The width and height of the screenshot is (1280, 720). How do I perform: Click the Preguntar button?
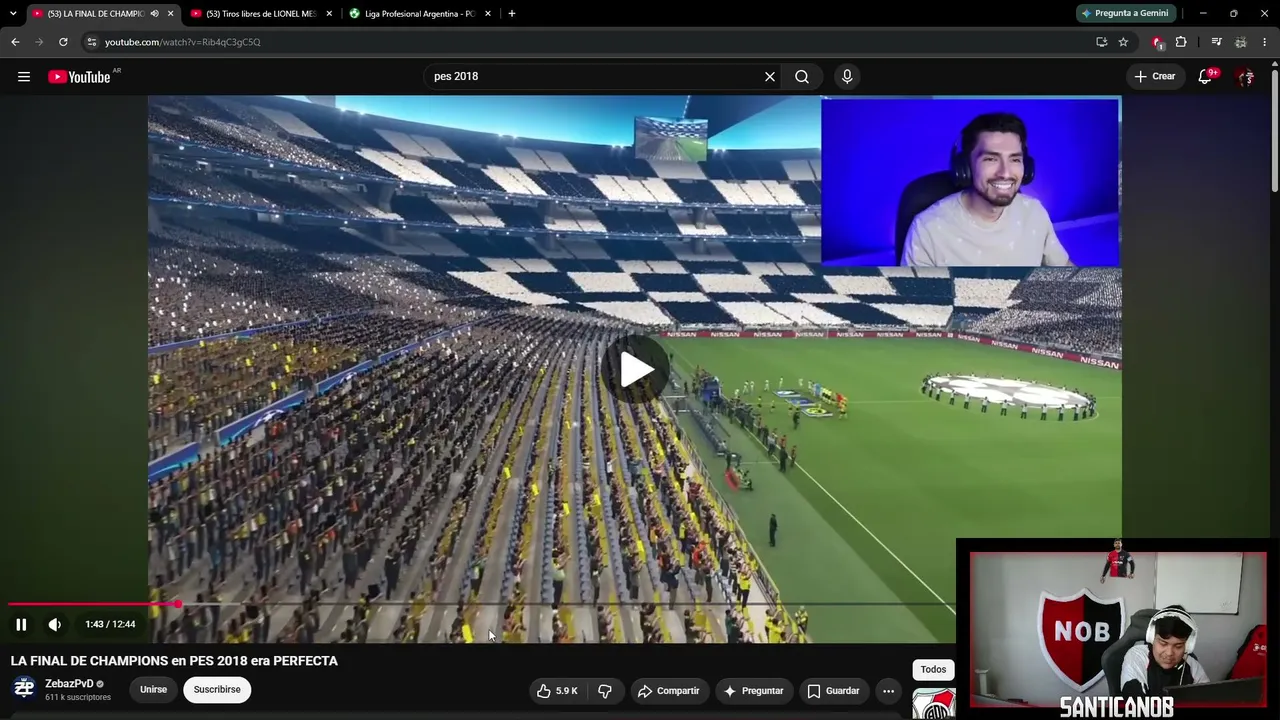[753, 691]
